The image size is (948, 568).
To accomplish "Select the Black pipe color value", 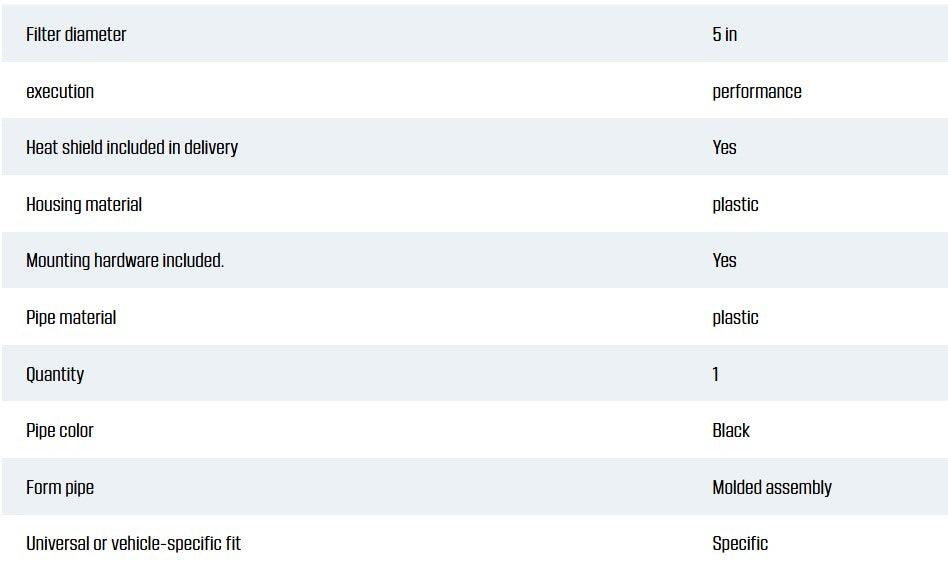I will (731, 430).
